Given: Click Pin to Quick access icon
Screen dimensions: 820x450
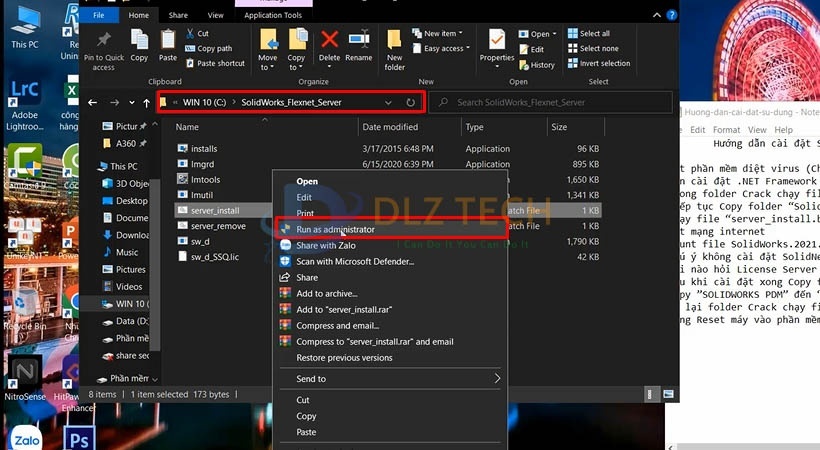Looking at the screenshot, I should pyautogui.click(x=104, y=39).
